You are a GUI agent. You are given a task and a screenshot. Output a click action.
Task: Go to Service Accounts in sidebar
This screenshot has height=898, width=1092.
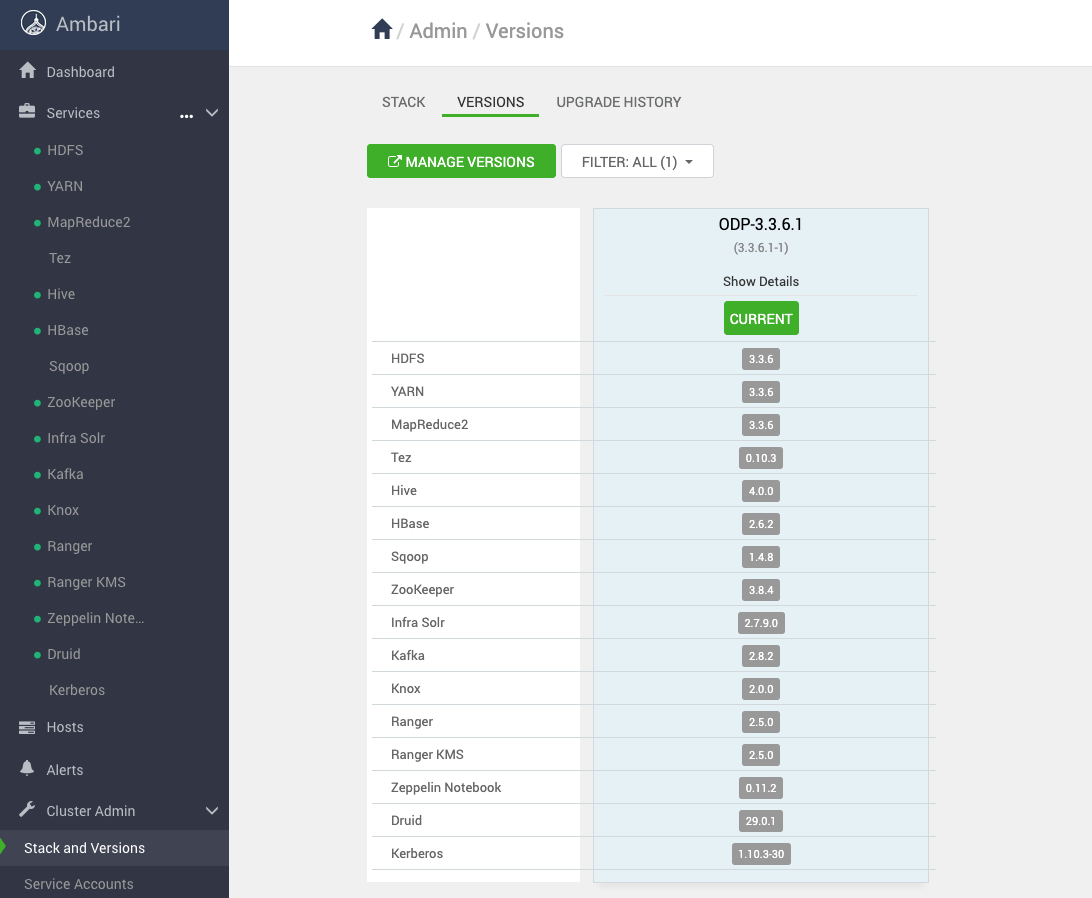tap(78, 884)
